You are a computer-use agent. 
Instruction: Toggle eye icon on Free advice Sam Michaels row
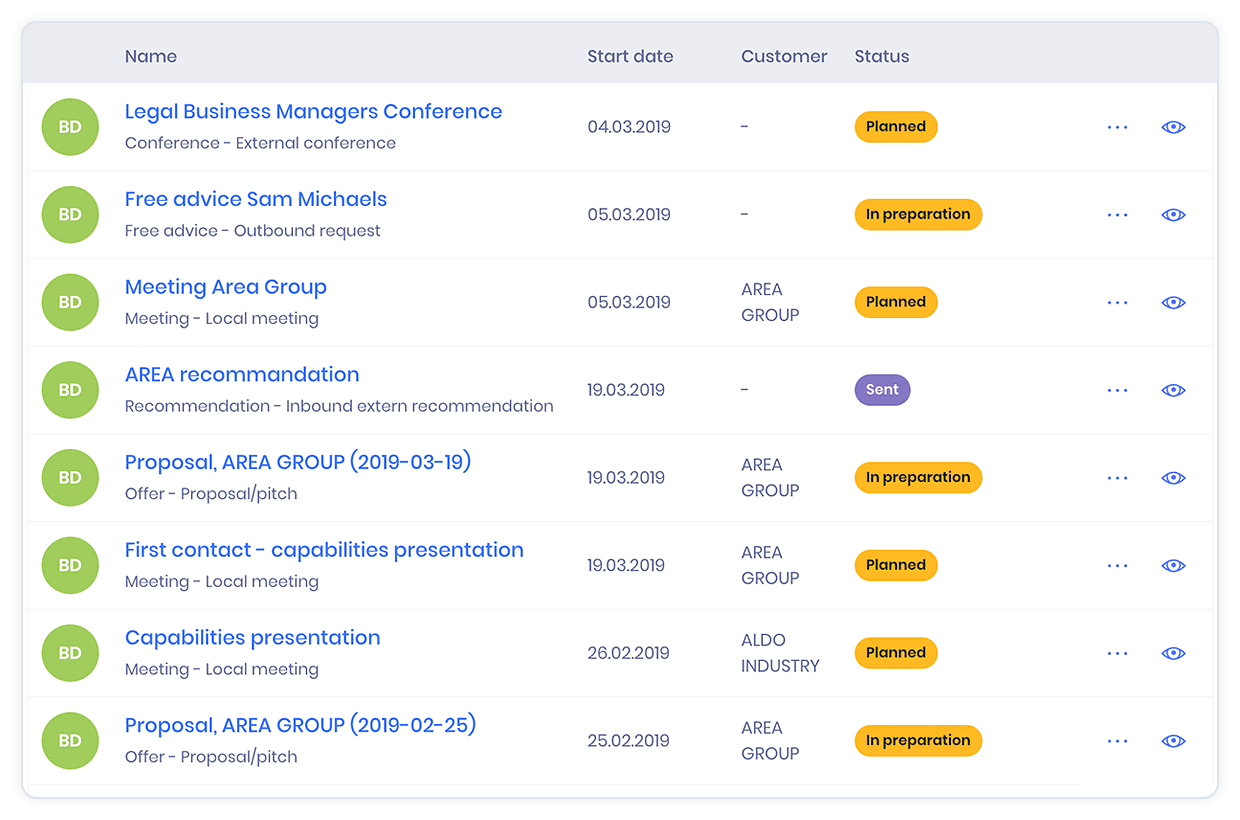click(x=1173, y=215)
